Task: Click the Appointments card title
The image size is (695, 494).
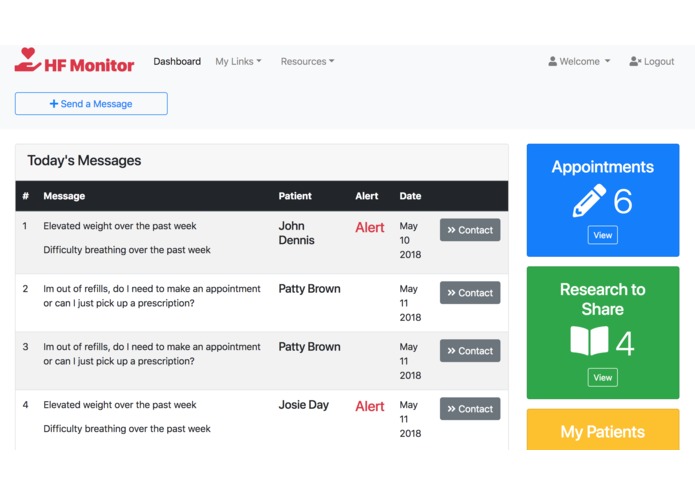Action: tap(602, 167)
